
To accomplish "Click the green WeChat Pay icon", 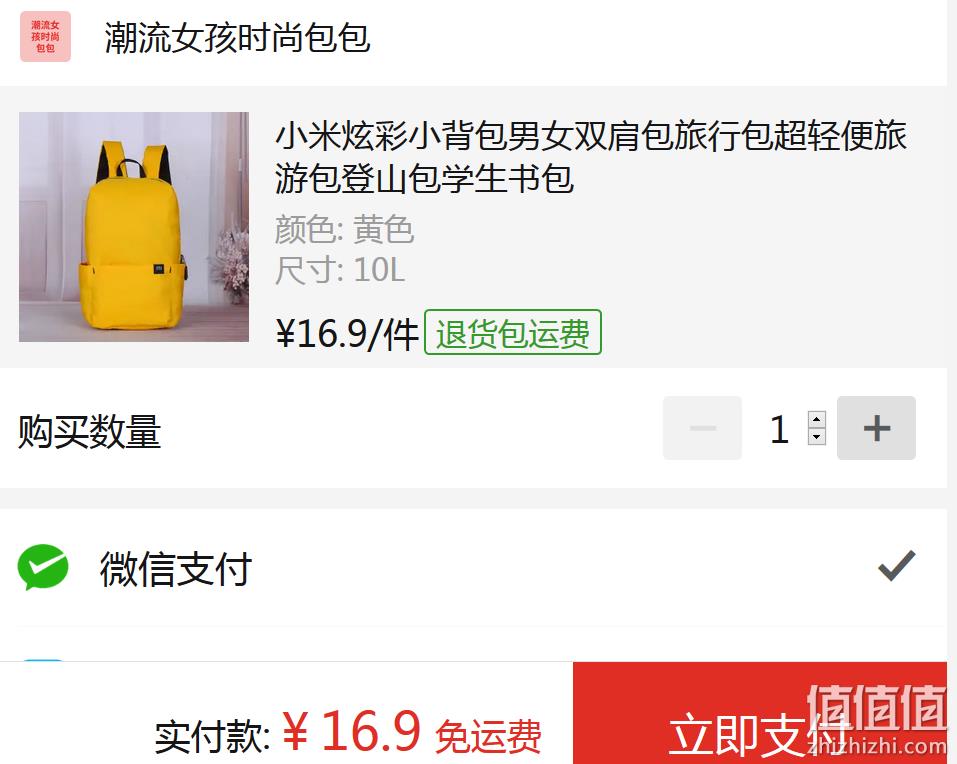I will pyautogui.click(x=43, y=567).
